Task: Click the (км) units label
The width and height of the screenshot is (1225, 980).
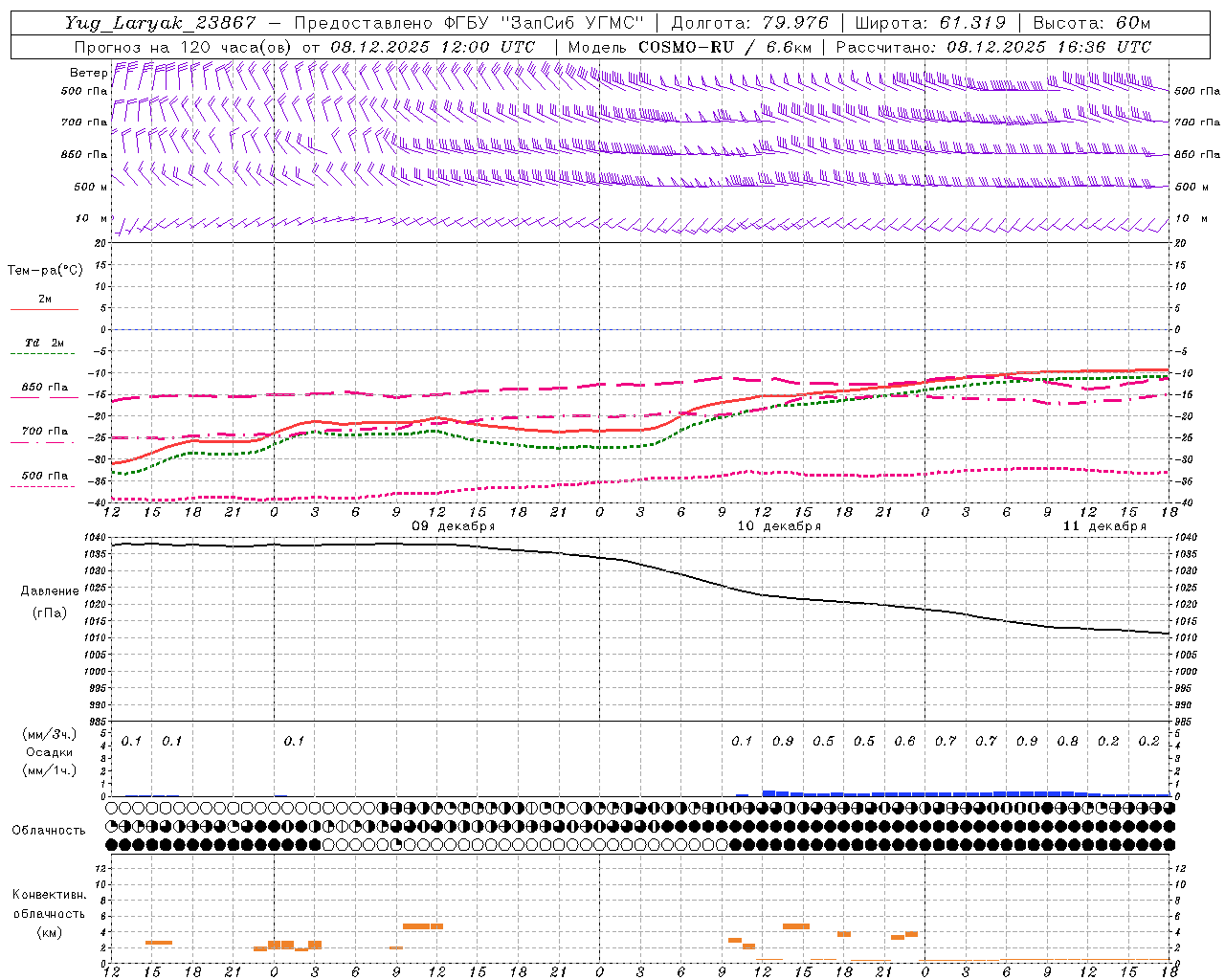Action: click(50, 931)
